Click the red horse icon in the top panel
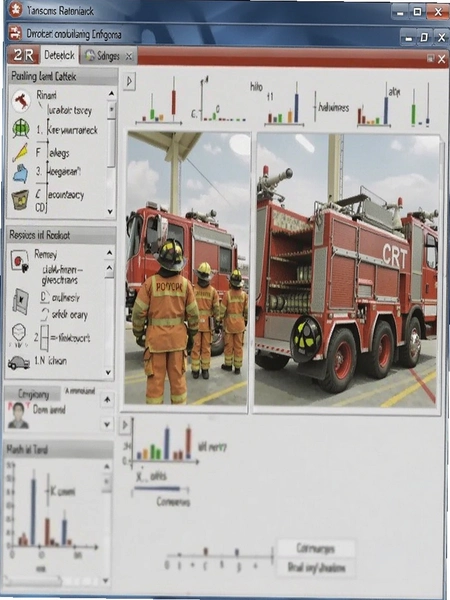 21,101
